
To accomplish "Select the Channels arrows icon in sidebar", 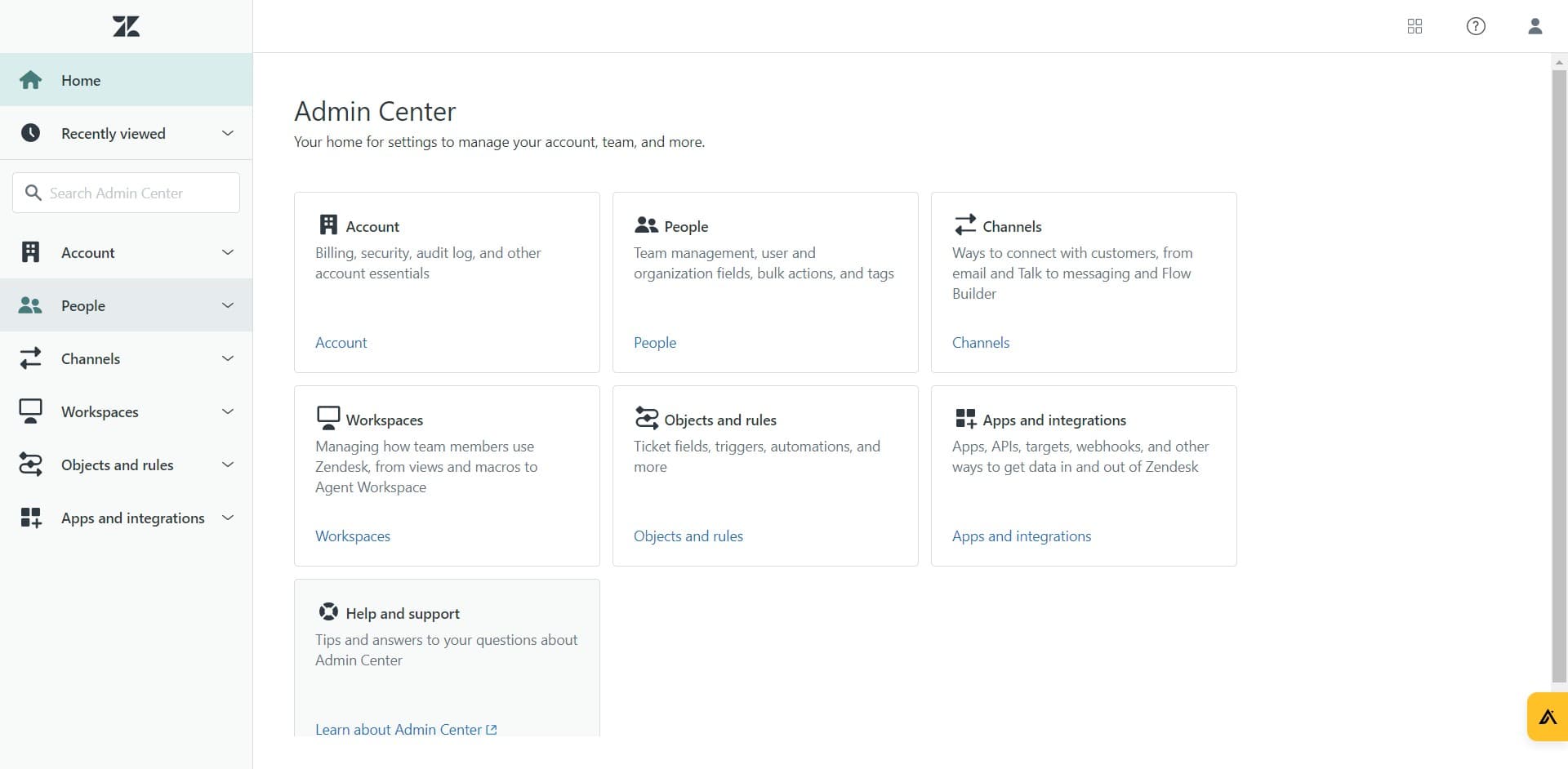I will (x=30, y=358).
